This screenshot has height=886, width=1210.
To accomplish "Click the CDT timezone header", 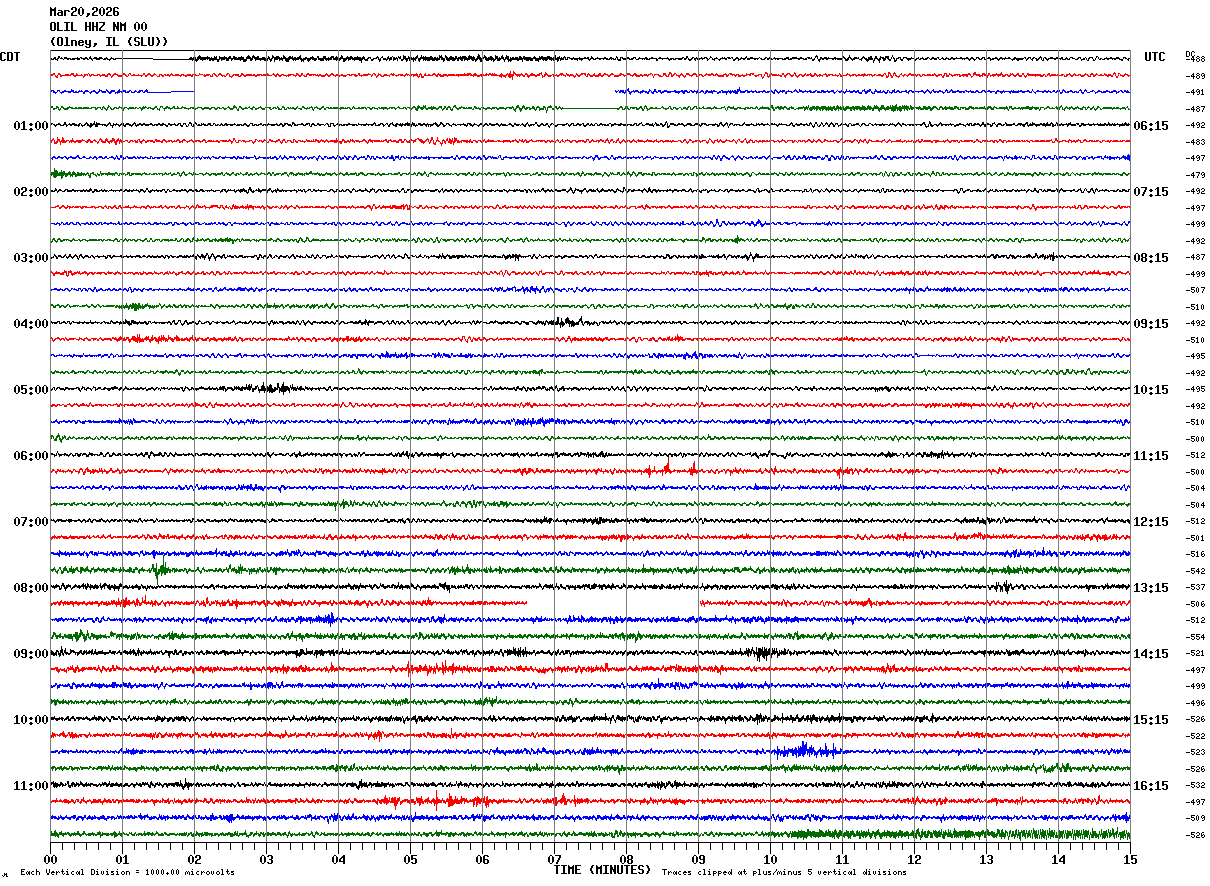I will (10, 57).
